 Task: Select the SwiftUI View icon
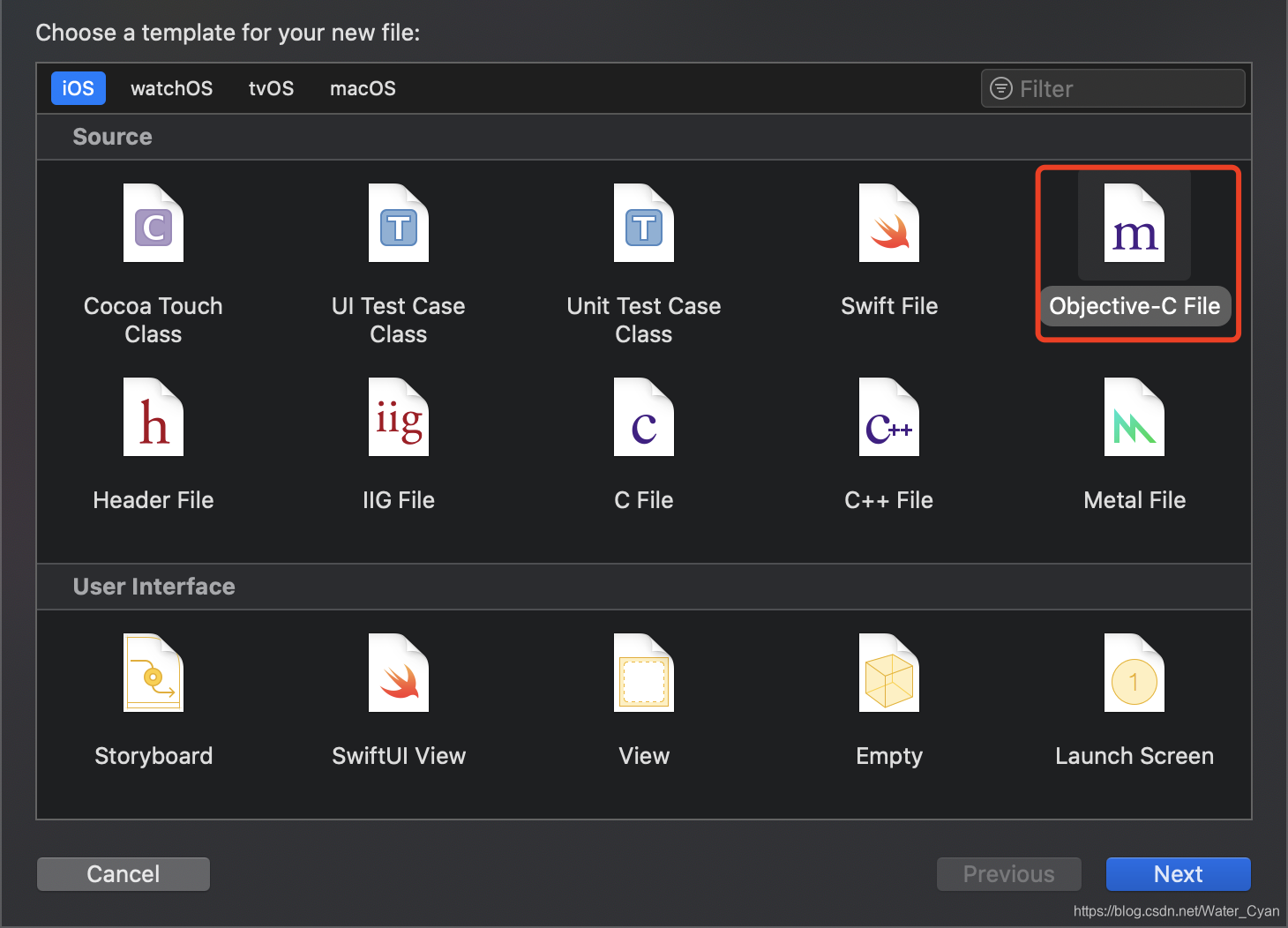pos(399,673)
